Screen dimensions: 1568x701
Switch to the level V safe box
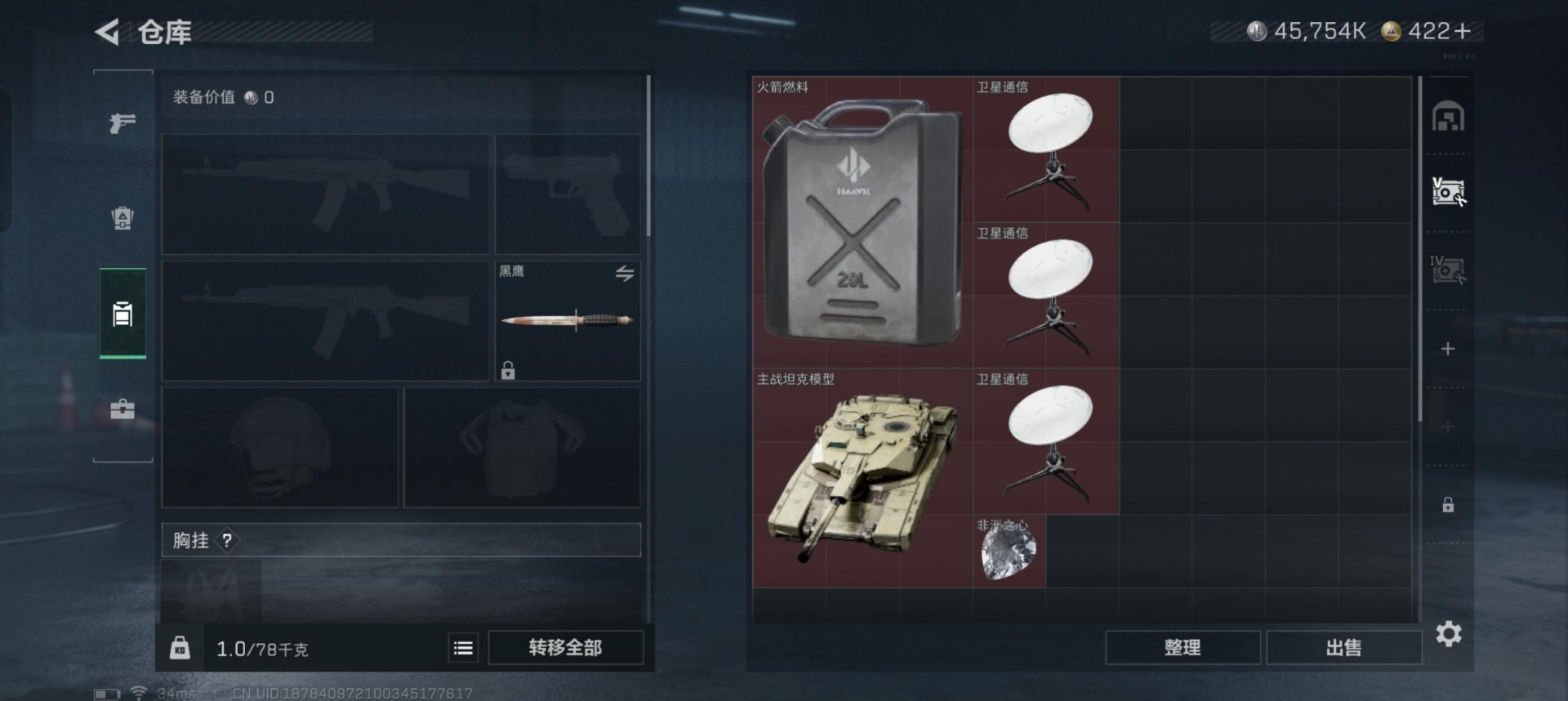pyautogui.click(x=1448, y=192)
